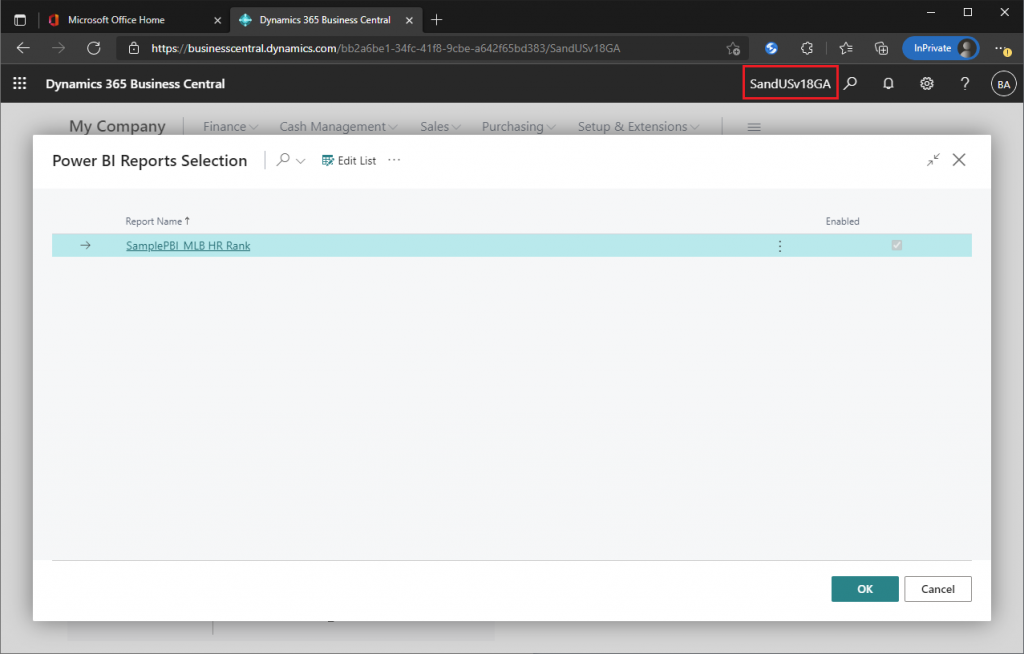Open more options ellipsis beside Edit List
The width and height of the screenshot is (1024, 654).
pos(394,160)
